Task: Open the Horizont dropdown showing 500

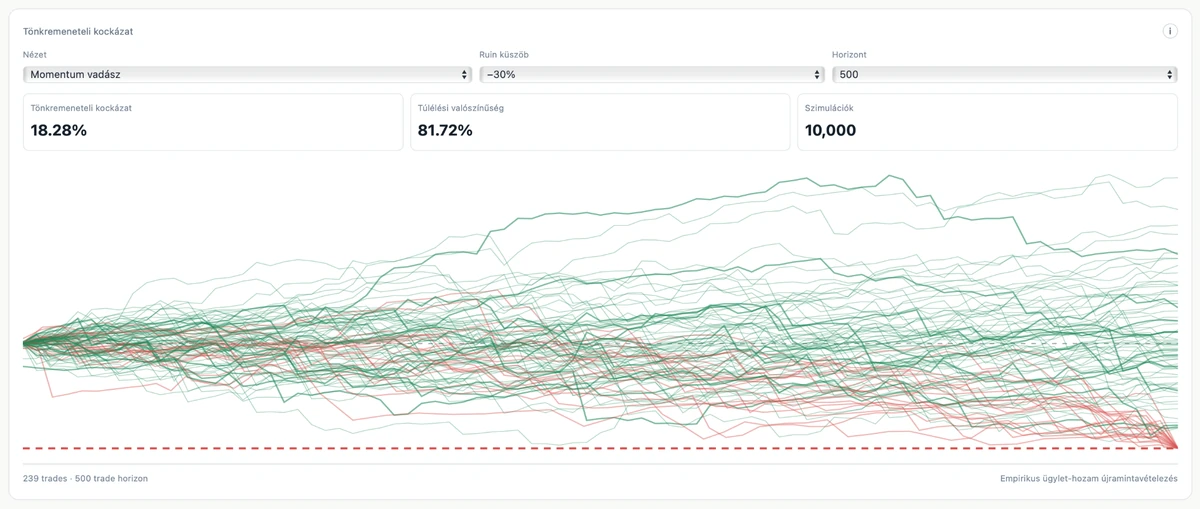Action: point(1004,74)
